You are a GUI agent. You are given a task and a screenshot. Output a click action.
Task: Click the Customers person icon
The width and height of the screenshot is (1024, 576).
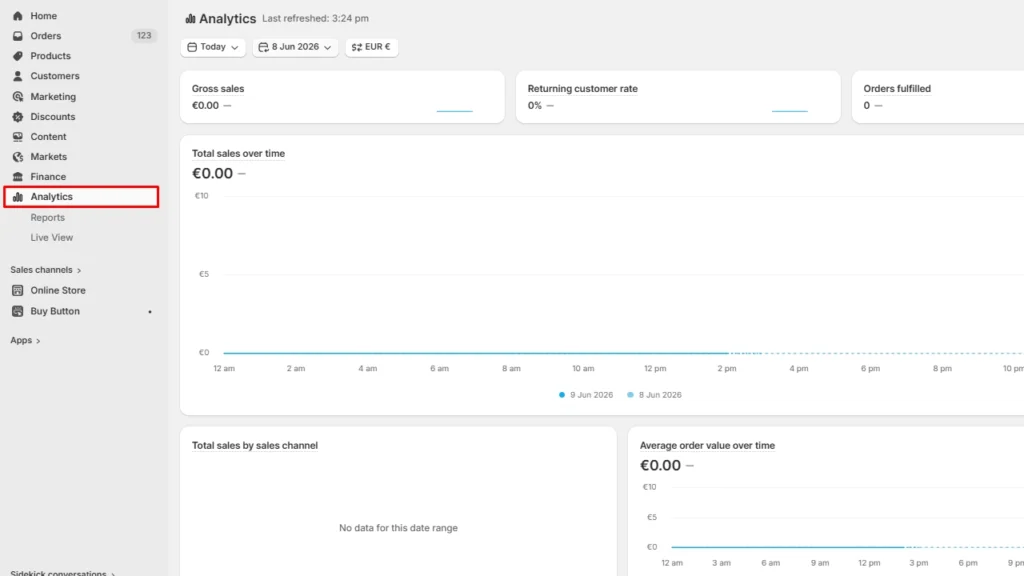[18, 76]
